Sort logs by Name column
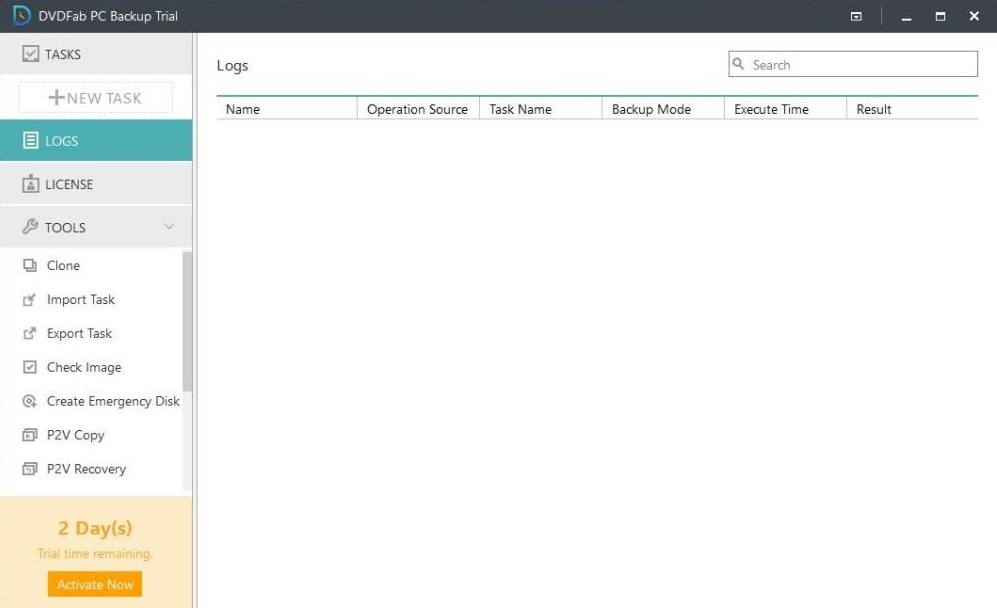The height and width of the screenshot is (608, 997). 287,109
